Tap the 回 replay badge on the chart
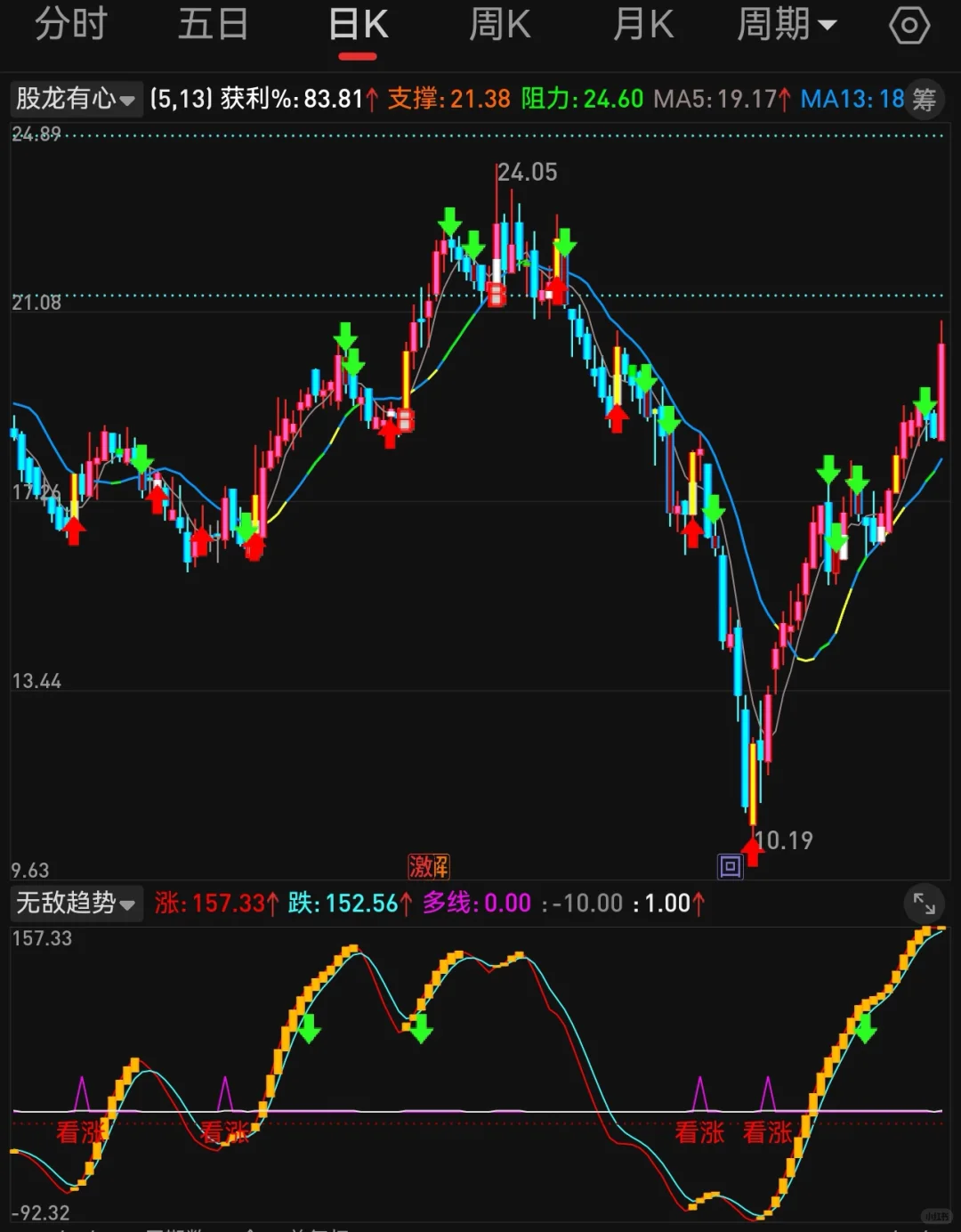Screen dimensions: 961x1232 (x=731, y=866)
